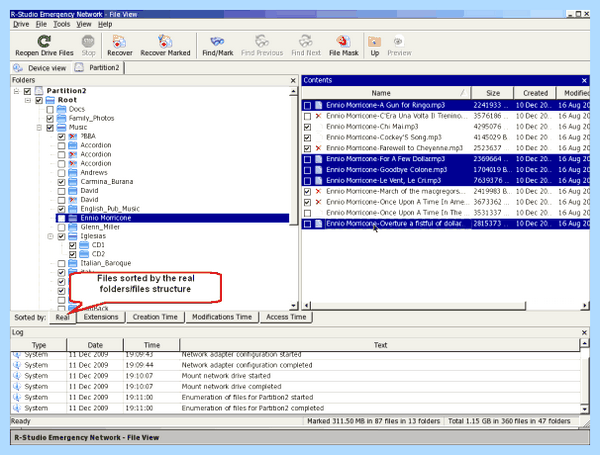Select the Carmina_Burana folder row
The width and height of the screenshot is (600, 455).
[x=107, y=182]
